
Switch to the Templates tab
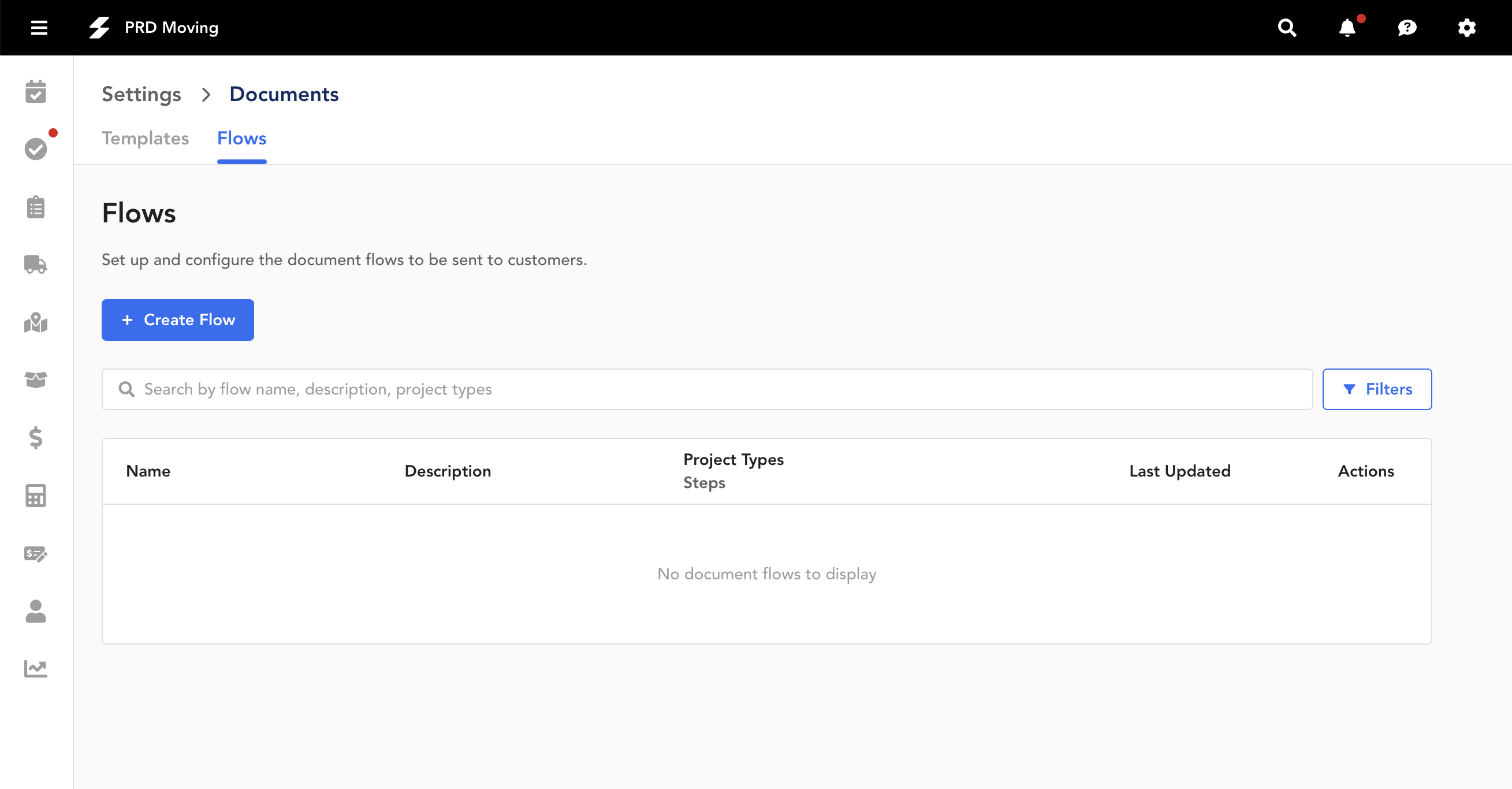click(x=145, y=138)
